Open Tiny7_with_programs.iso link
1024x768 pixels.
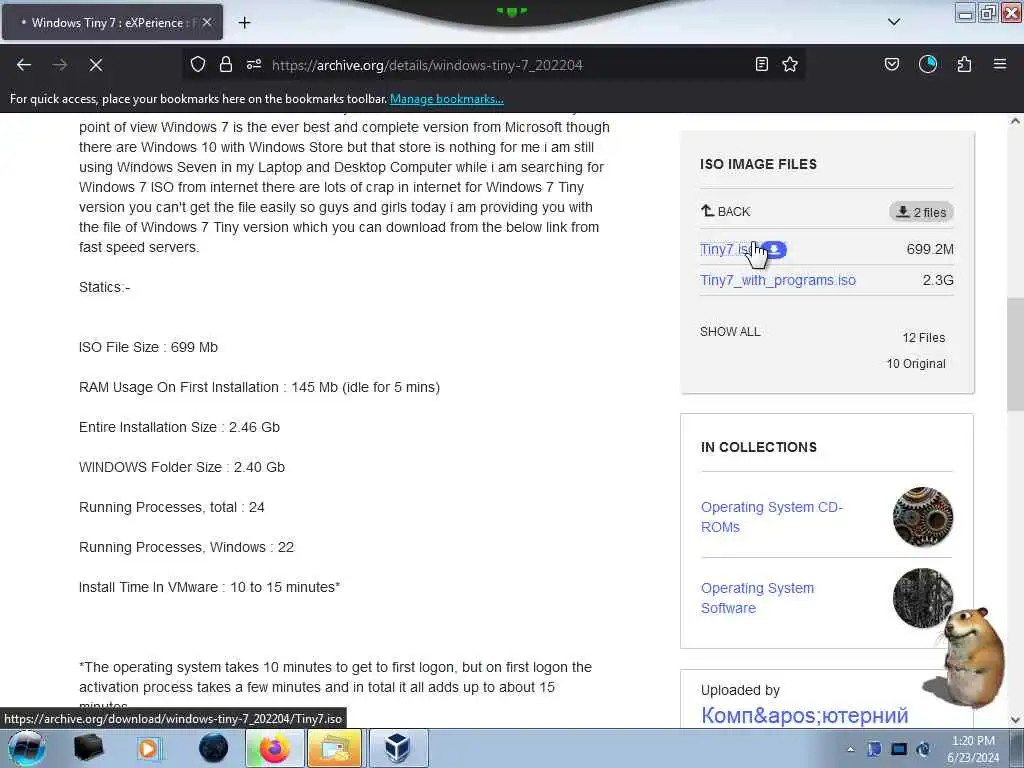coord(778,280)
